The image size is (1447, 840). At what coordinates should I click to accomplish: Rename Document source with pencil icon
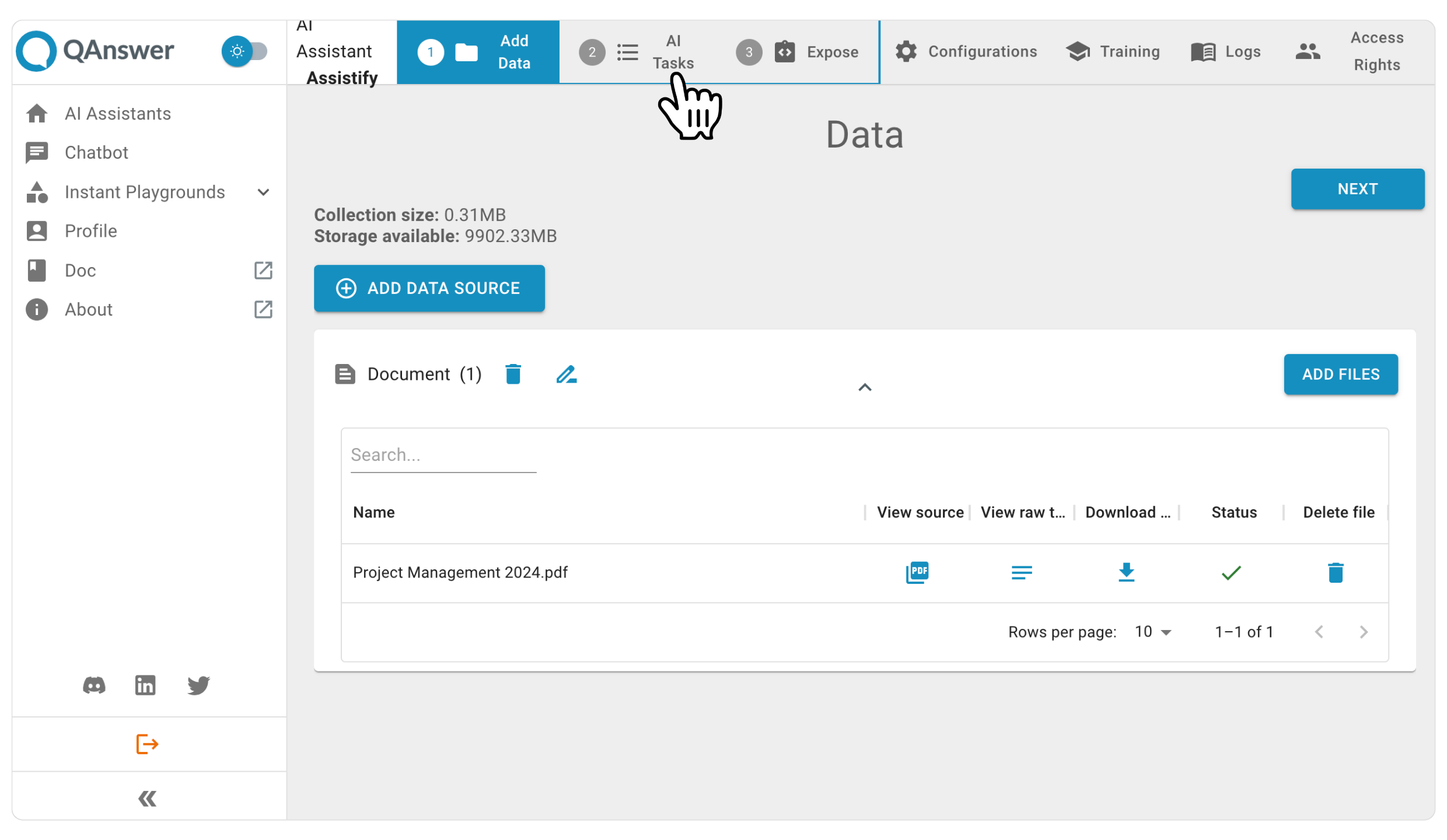coord(566,374)
